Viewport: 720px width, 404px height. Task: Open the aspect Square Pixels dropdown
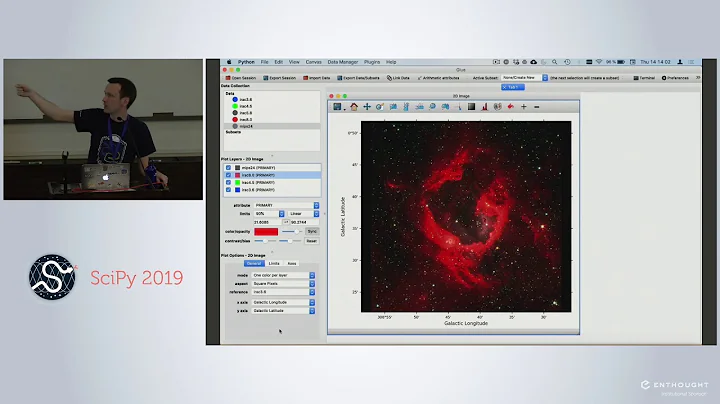tap(283, 284)
